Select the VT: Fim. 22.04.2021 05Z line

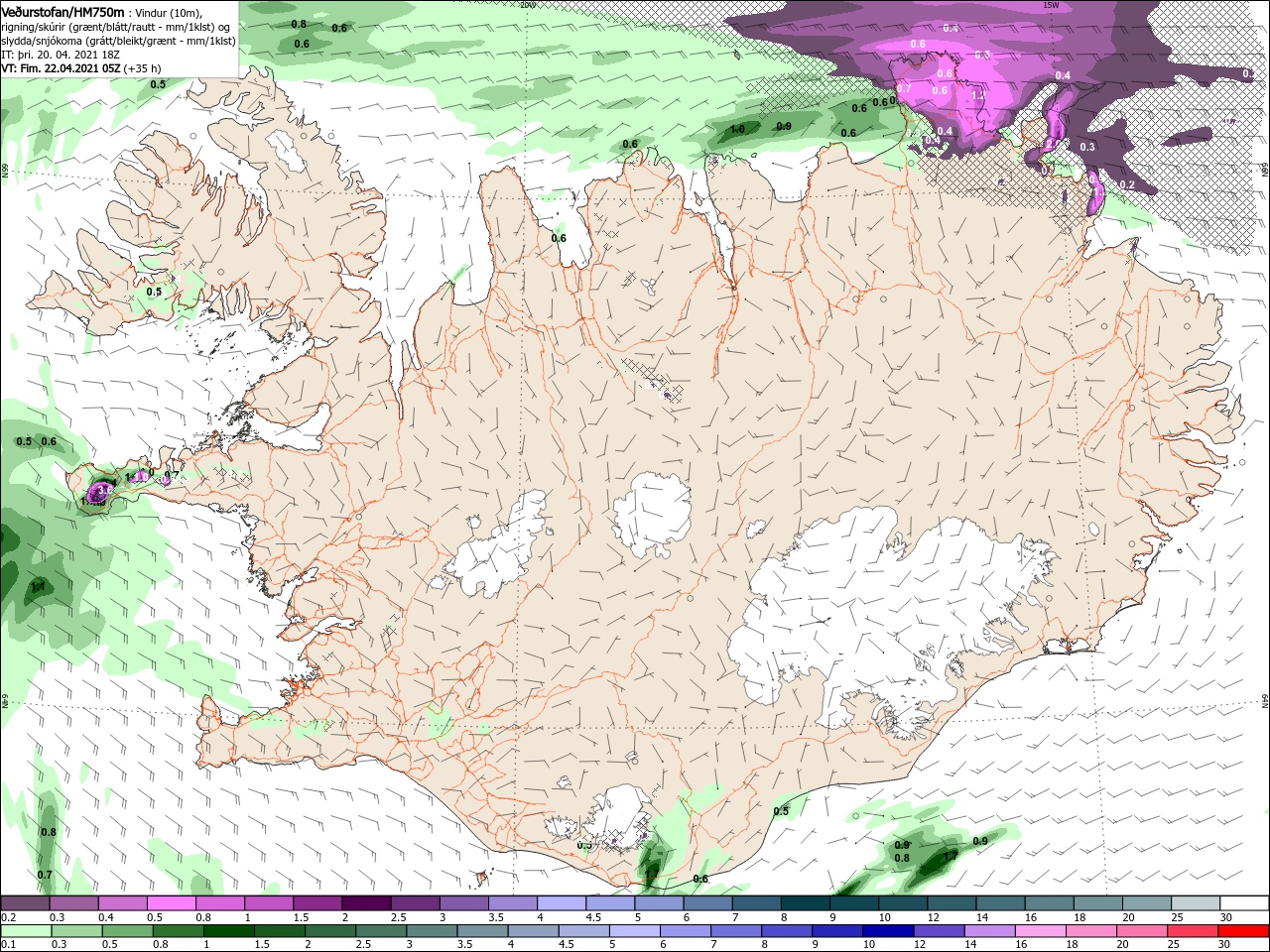81,68
